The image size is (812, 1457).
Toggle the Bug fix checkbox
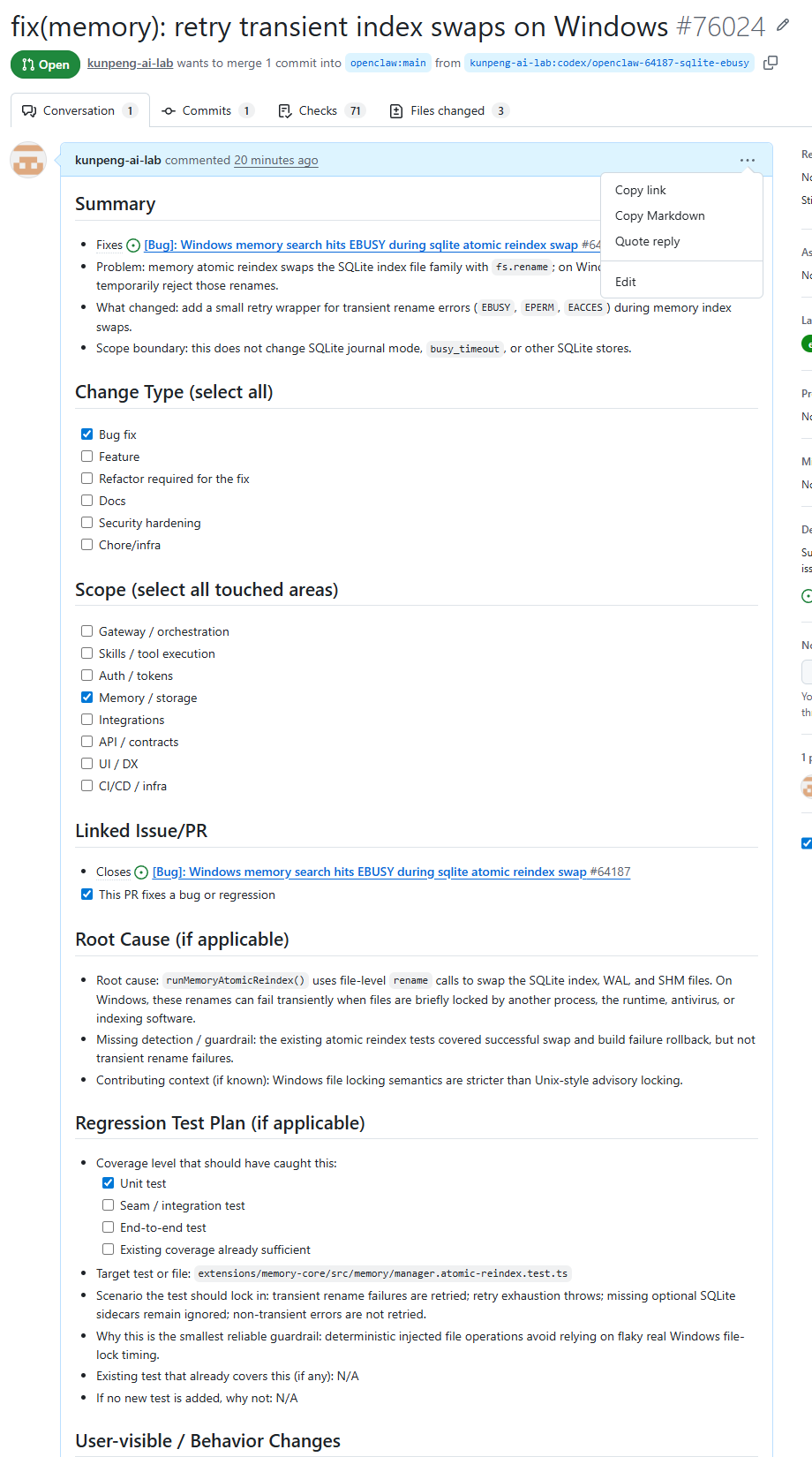click(86, 434)
